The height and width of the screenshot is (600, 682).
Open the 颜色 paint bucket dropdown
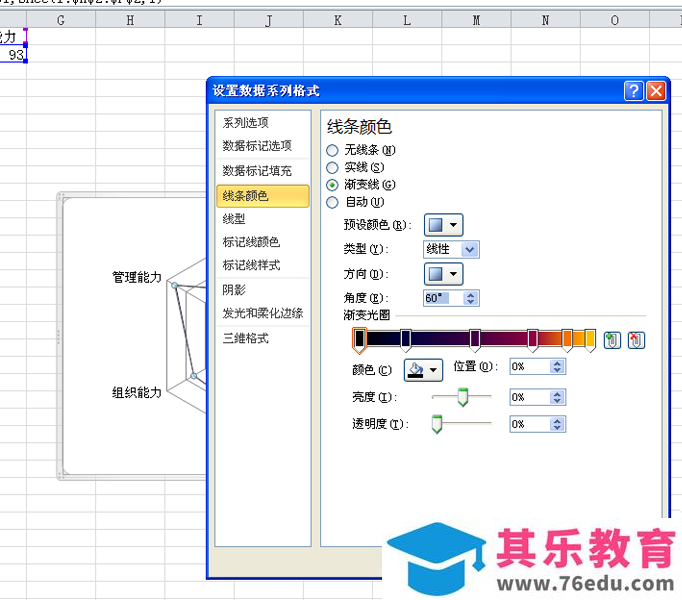pyautogui.click(x=423, y=370)
